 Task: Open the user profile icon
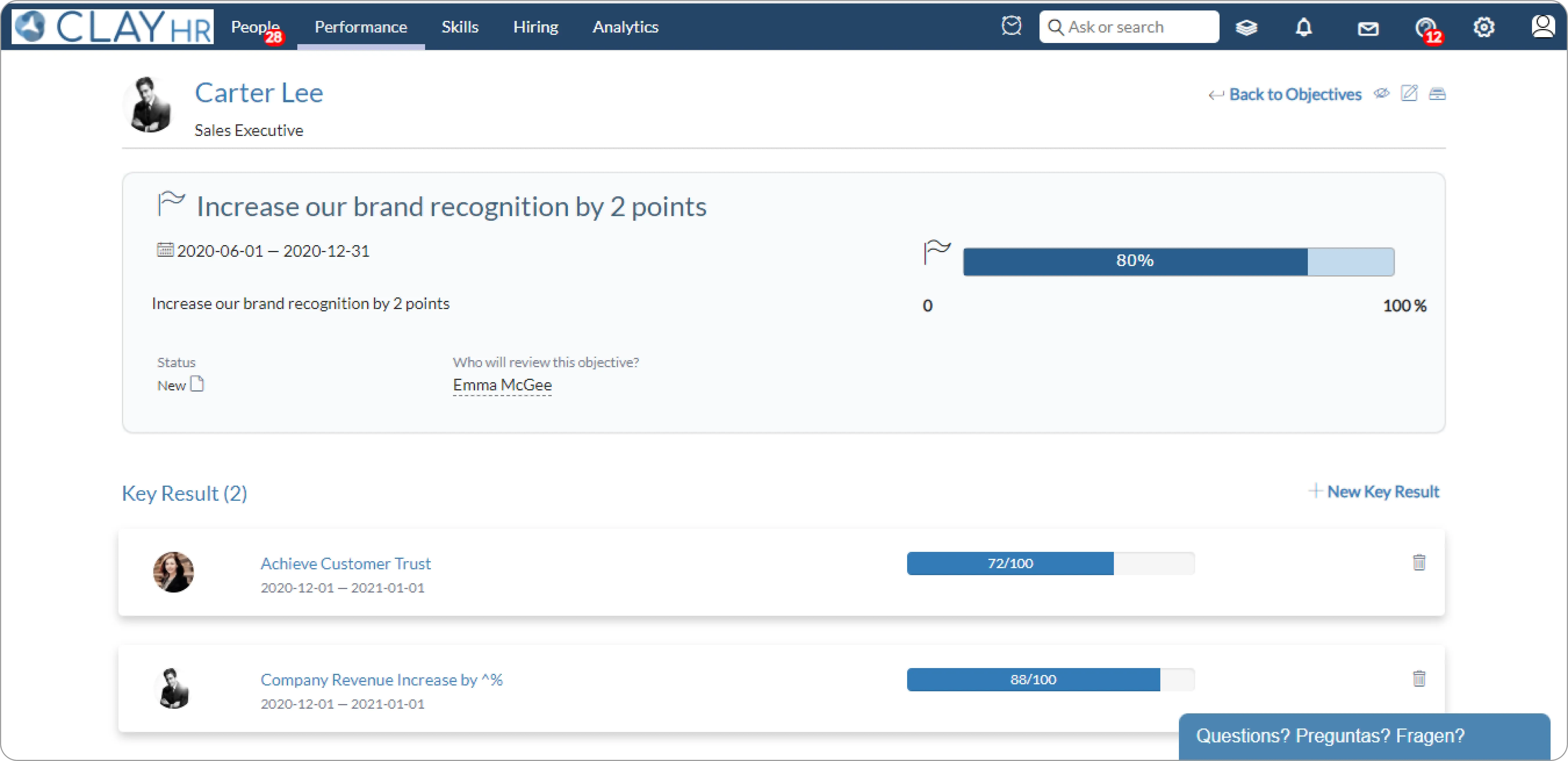tap(1542, 26)
